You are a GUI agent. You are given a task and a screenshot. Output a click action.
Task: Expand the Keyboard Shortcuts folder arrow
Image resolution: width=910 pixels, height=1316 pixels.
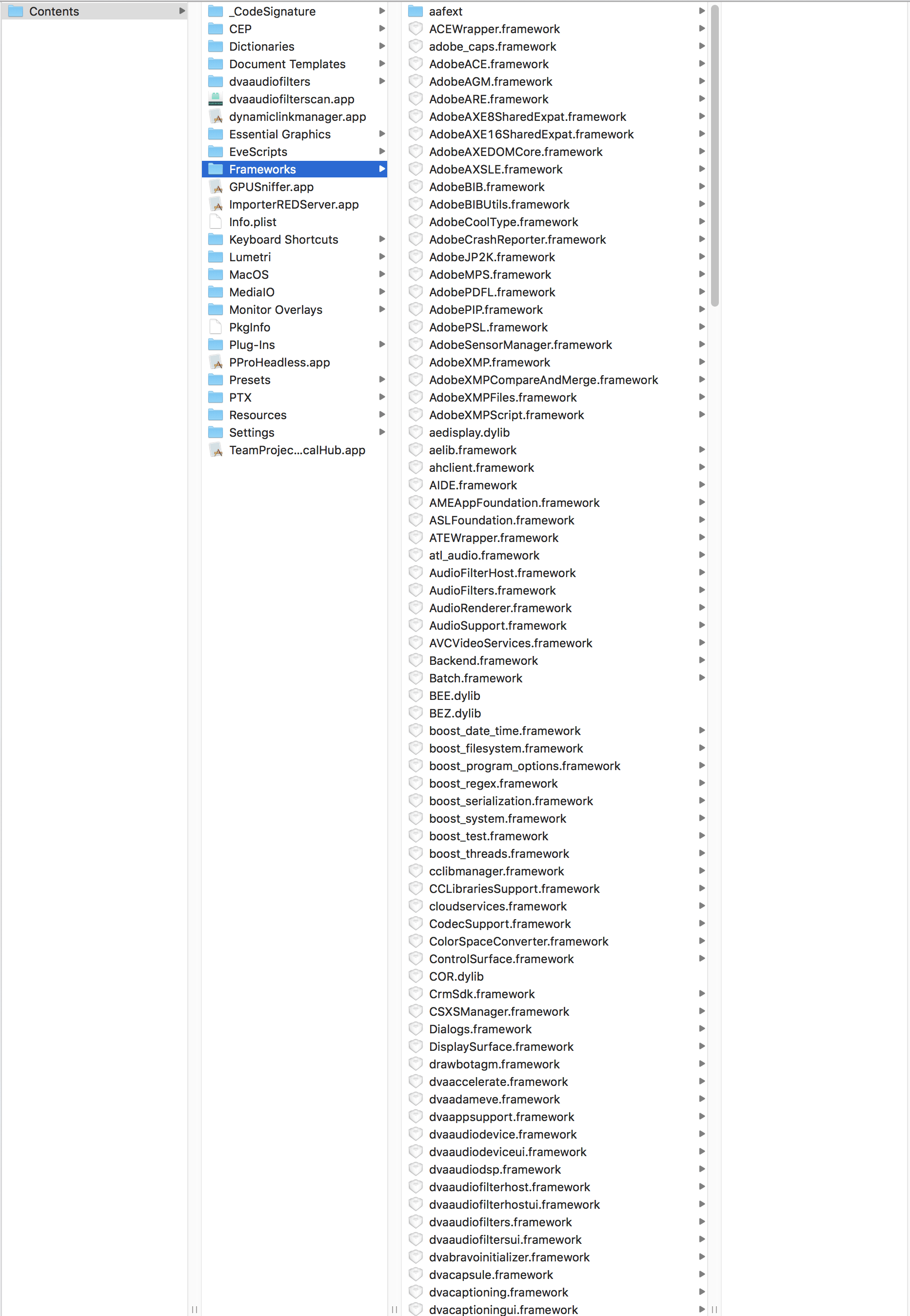[382, 239]
